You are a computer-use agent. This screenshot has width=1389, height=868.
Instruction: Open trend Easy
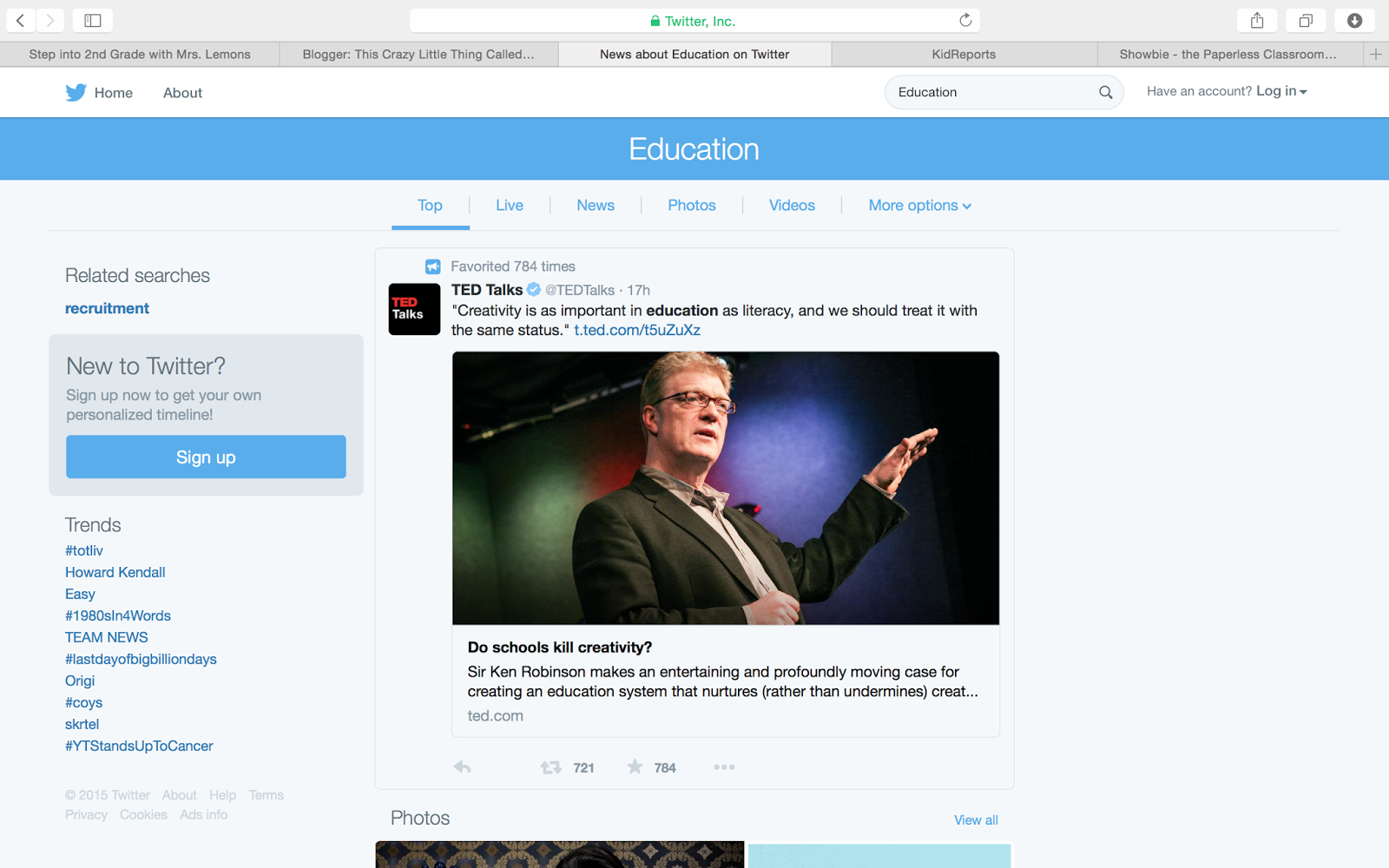(80, 594)
